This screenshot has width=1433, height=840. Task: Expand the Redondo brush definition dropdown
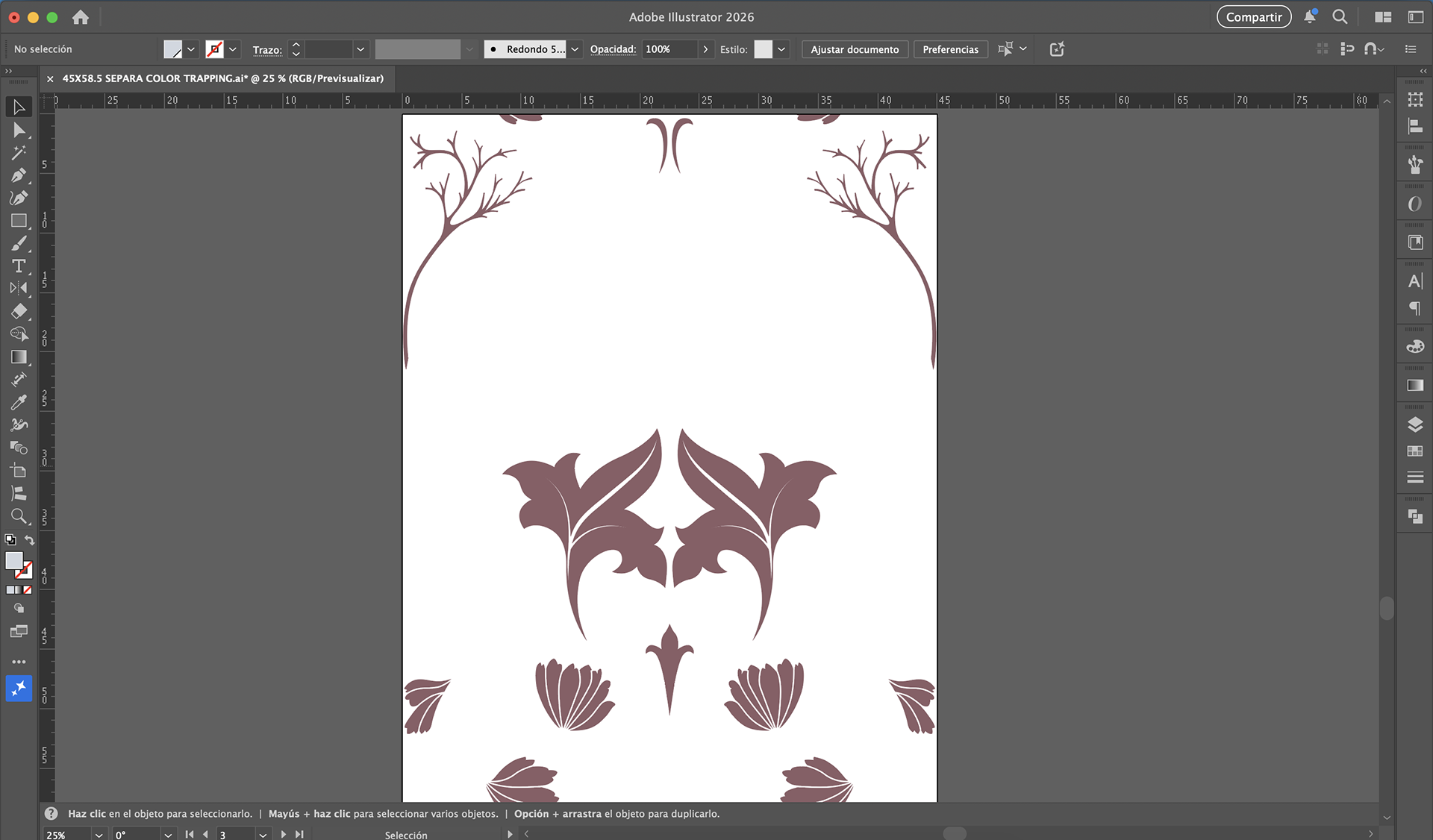575,49
